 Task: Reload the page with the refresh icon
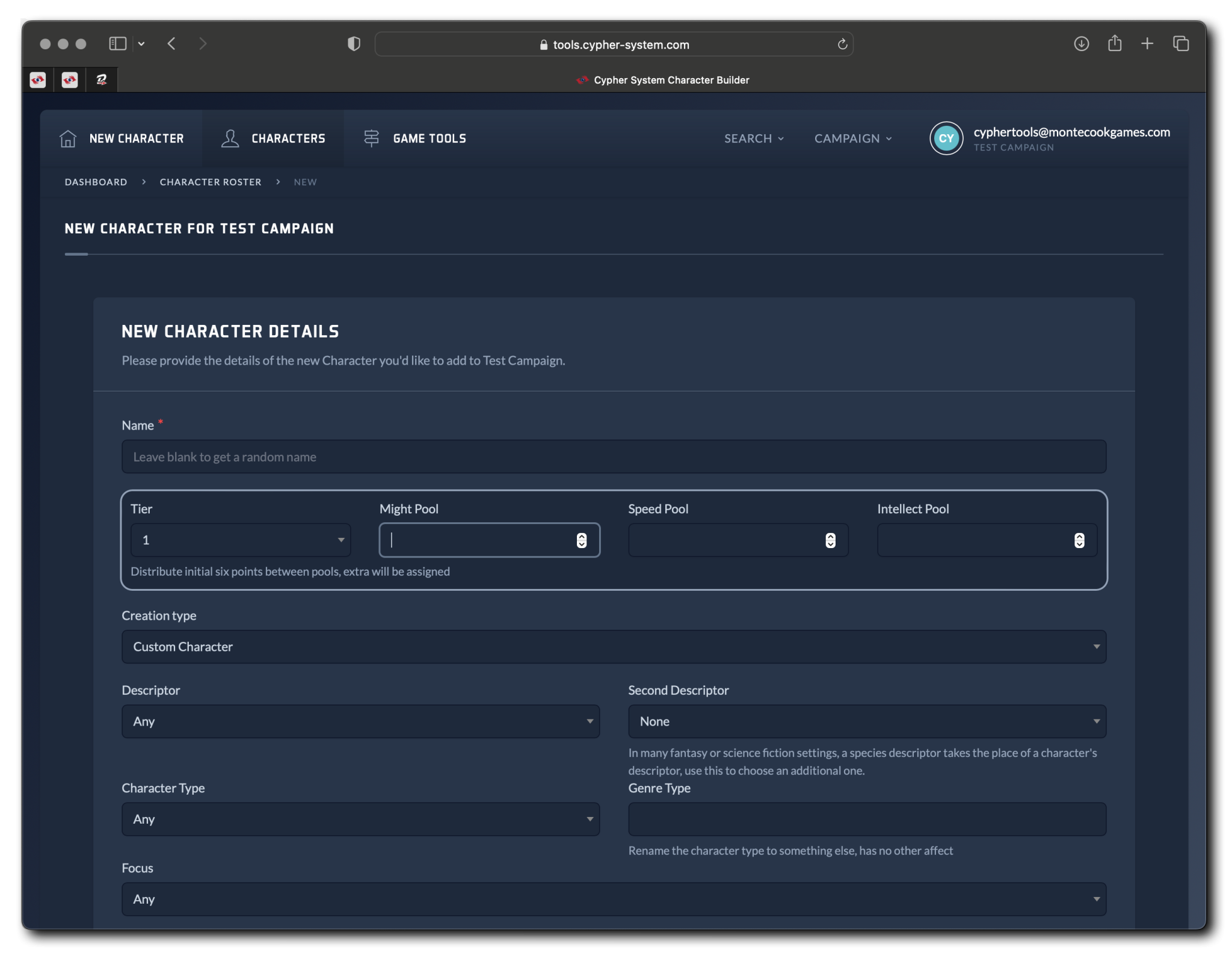point(842,44)
